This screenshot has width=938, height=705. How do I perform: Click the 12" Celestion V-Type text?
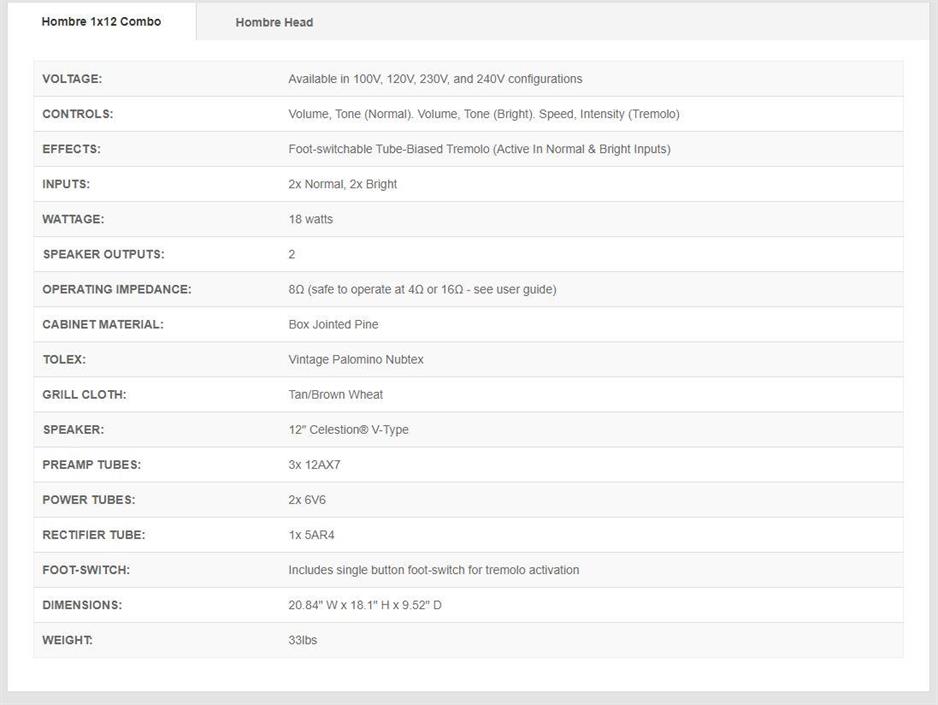348,430
